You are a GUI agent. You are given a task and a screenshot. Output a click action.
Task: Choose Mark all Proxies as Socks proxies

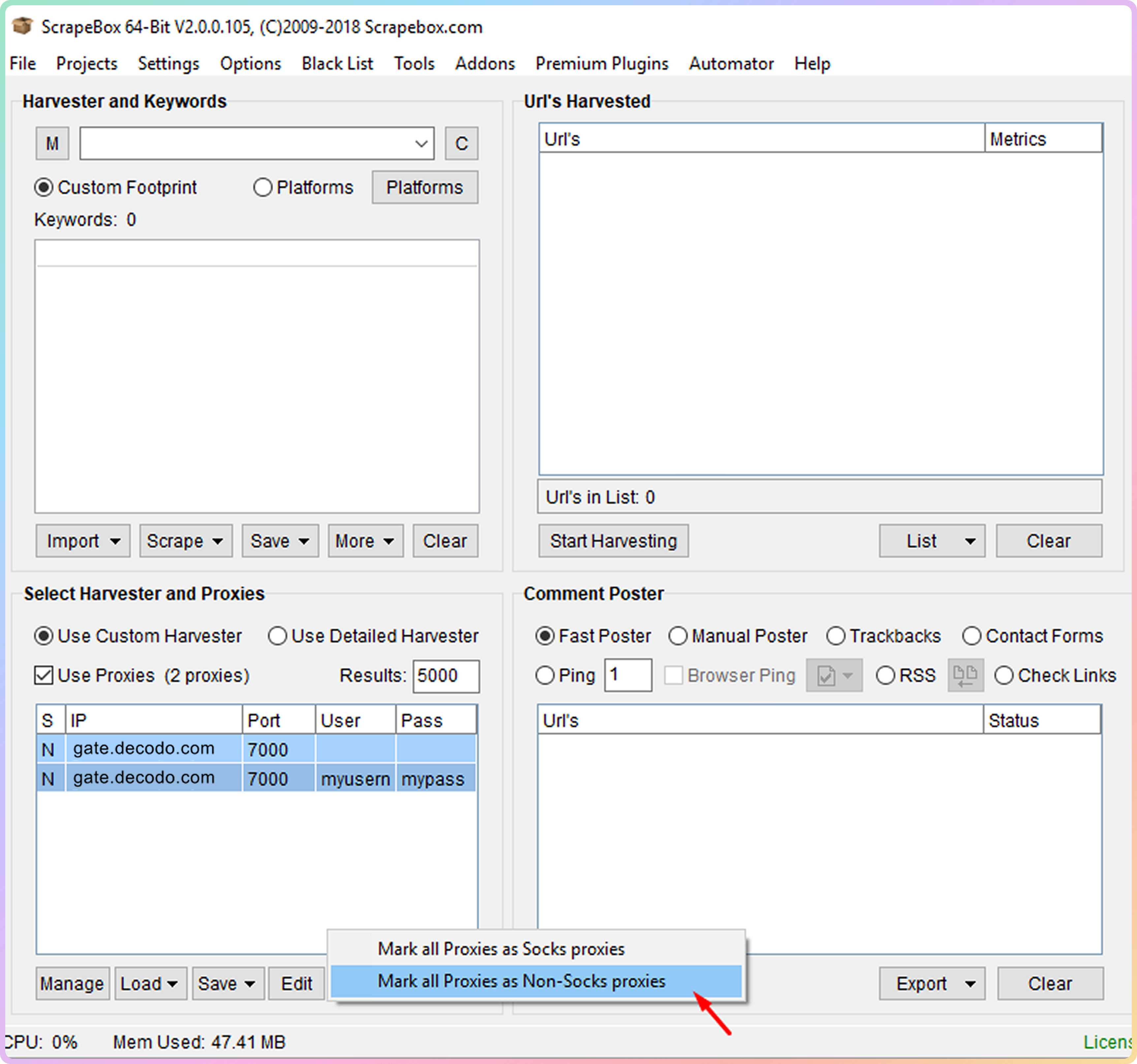pos(501,949)
